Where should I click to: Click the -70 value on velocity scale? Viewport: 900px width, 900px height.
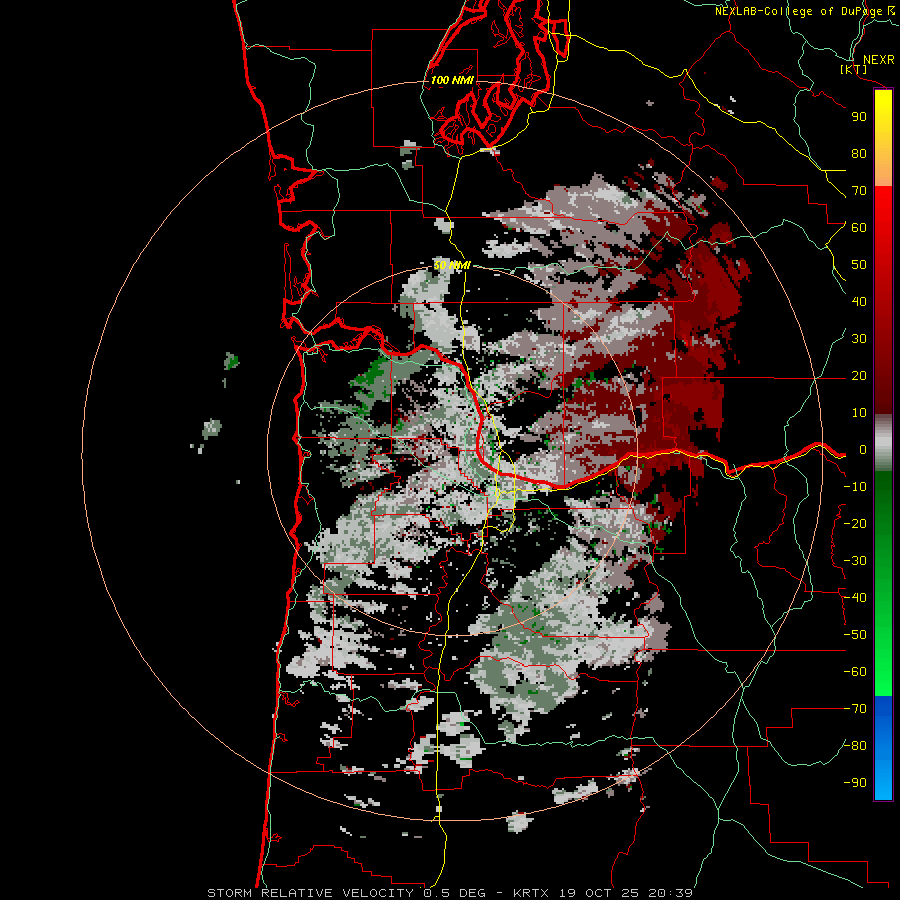click(855, 709)
